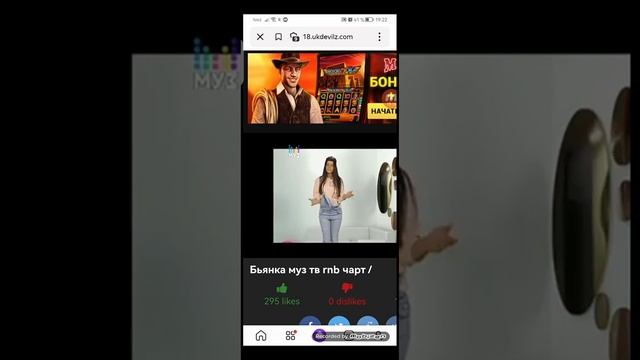Tap the red thumbs-down dislike icon

pos(347,288)
